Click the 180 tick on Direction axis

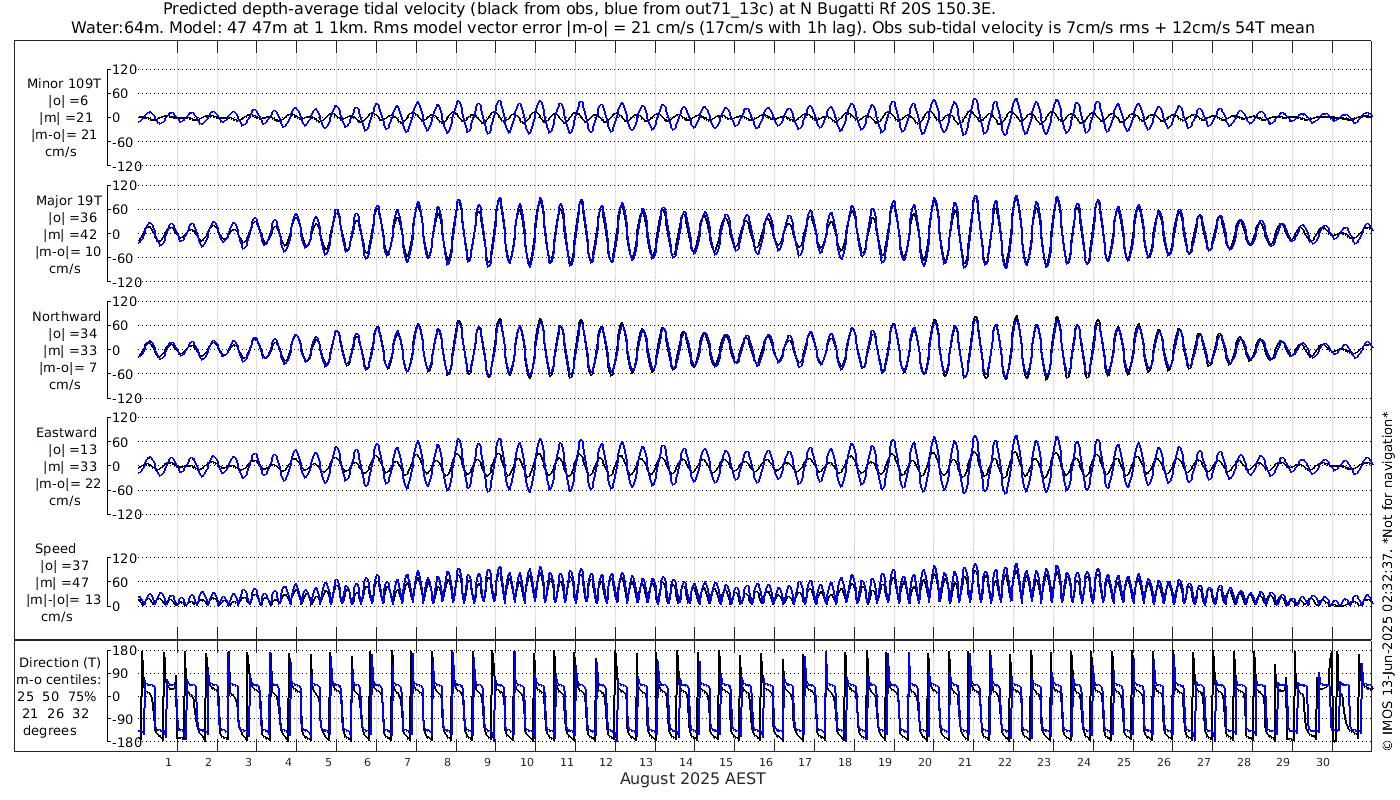coord(123,651)
